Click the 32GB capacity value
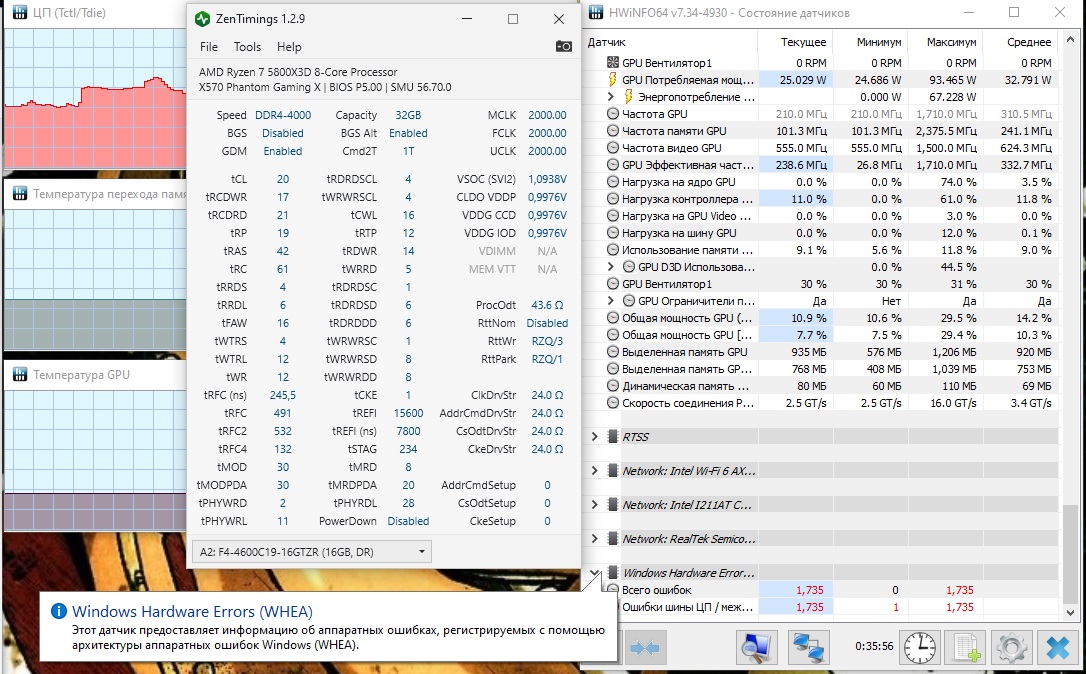Image resolution: width=1086 pixels, height=674 pixels. click(x=408, y=115)
